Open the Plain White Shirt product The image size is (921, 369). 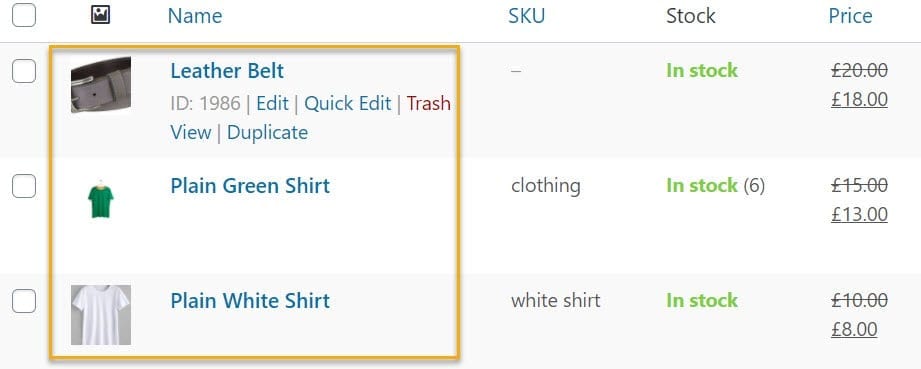click(x=250, y=301)
